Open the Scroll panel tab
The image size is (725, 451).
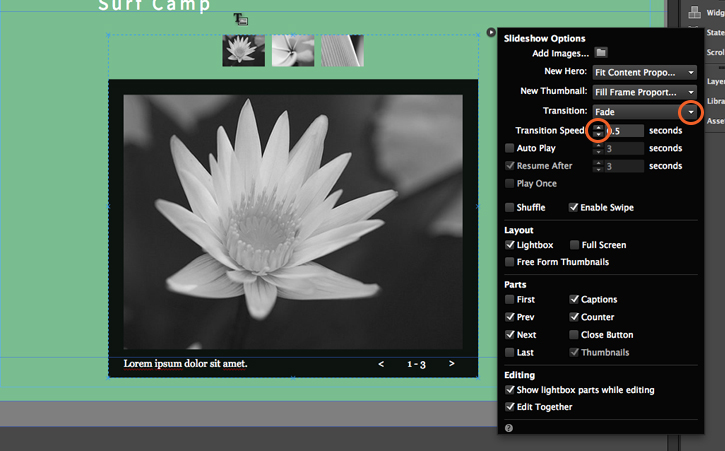(x=715, y=52)
